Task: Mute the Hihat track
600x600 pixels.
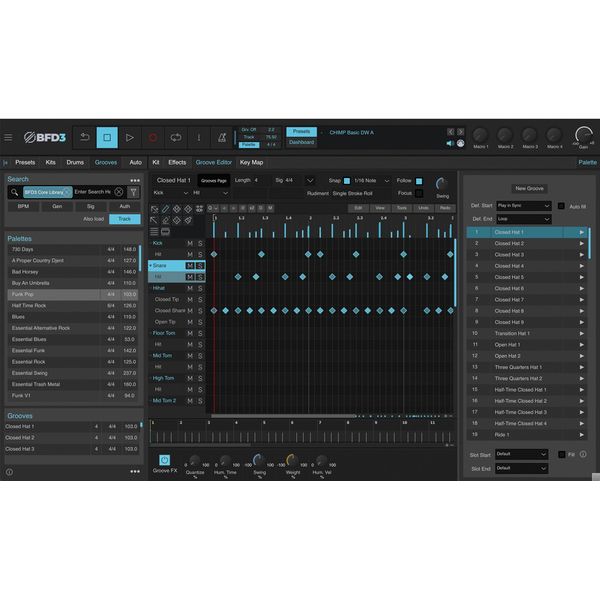Action: point(190,288)
